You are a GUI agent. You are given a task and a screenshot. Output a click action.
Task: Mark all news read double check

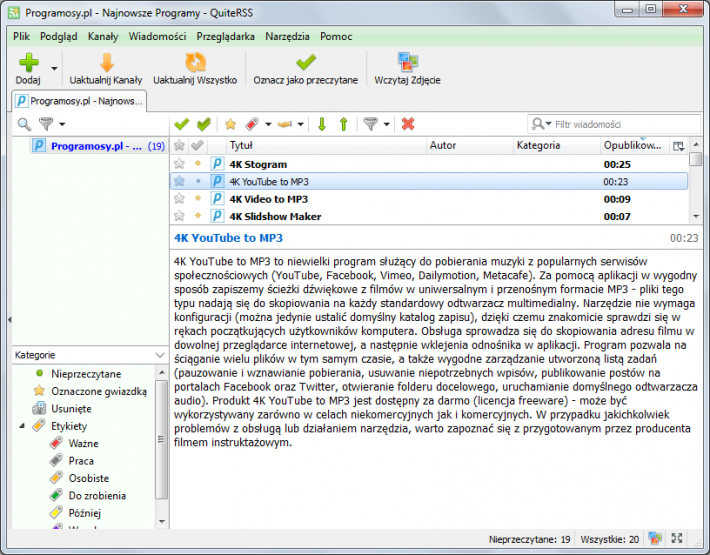point(204,124)
